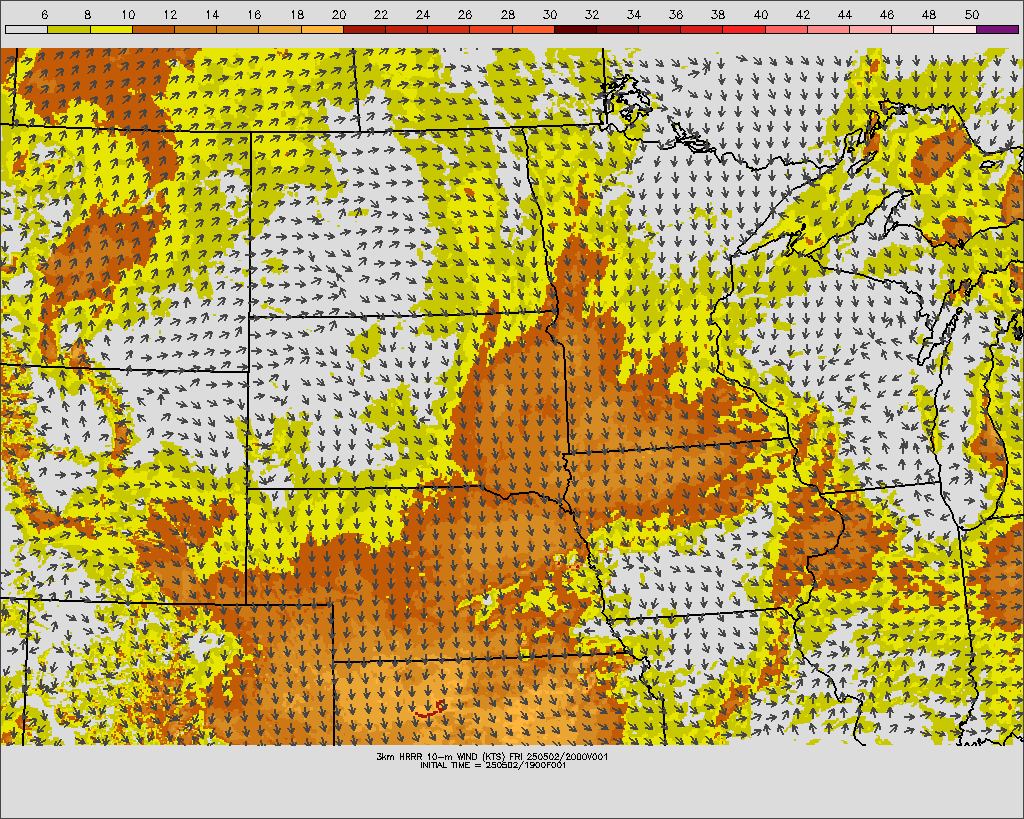Pick the bright yellow 8–10 knots swatch
1024x819 pixels.
click(111, 29)
